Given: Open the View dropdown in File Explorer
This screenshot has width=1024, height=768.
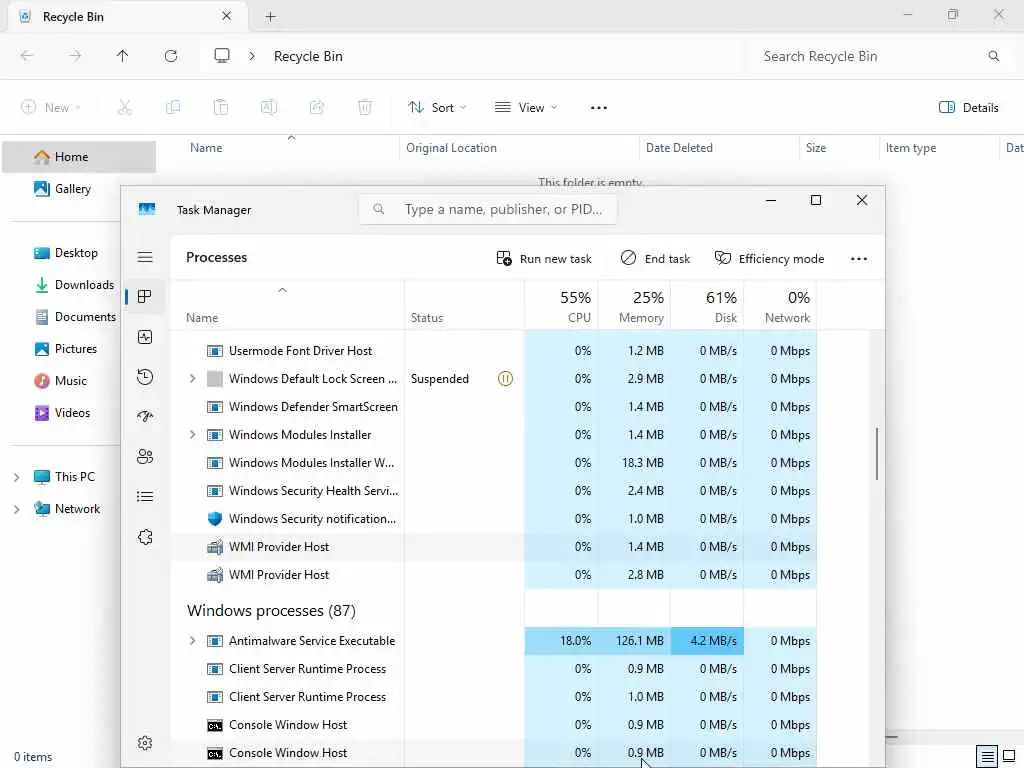Looking at the screenshot, I should [x=526, y=108].
